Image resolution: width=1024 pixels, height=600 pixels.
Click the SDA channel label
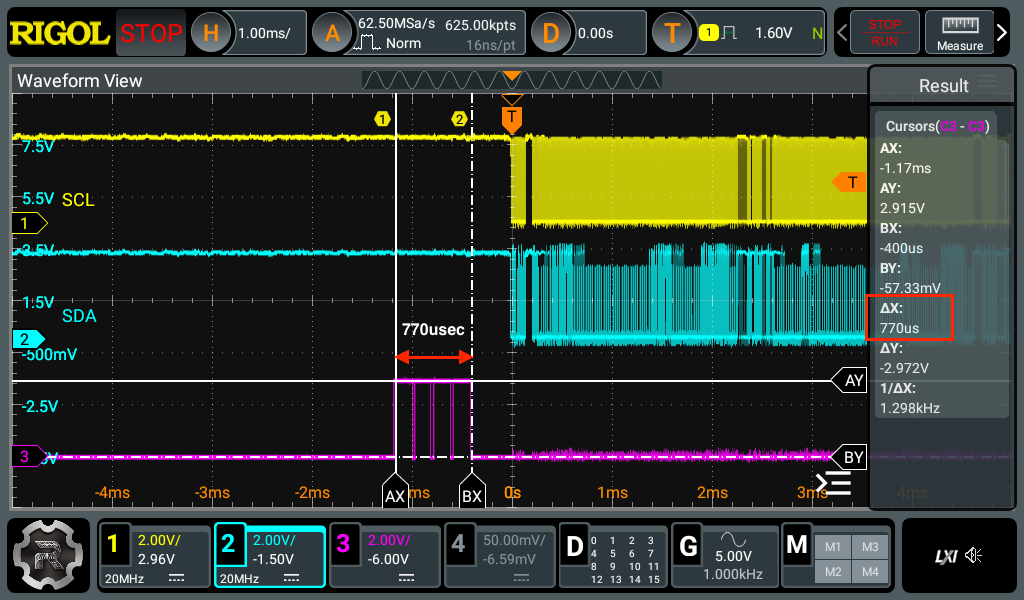(79, 316)
